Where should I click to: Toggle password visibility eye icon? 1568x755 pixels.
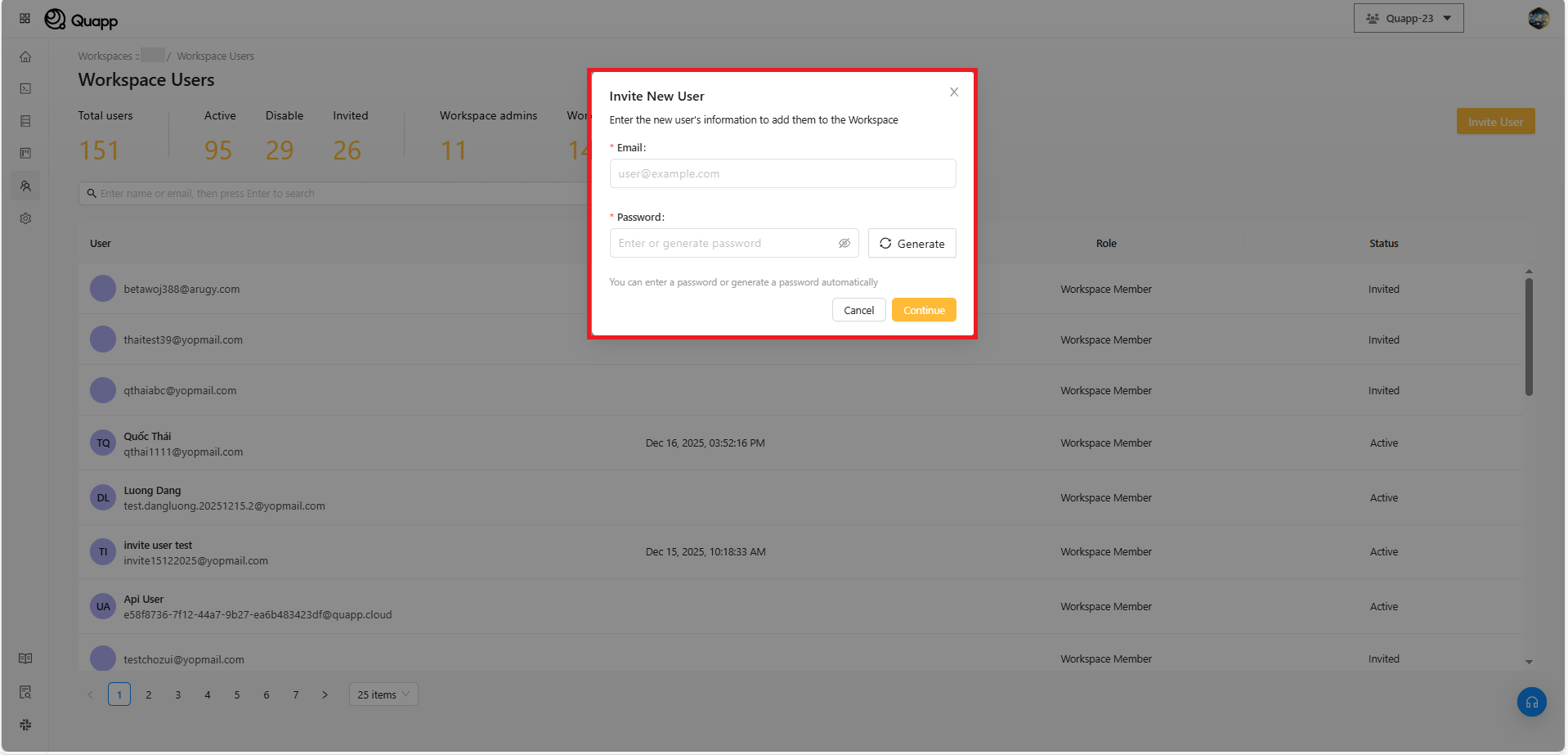(844, 244)
